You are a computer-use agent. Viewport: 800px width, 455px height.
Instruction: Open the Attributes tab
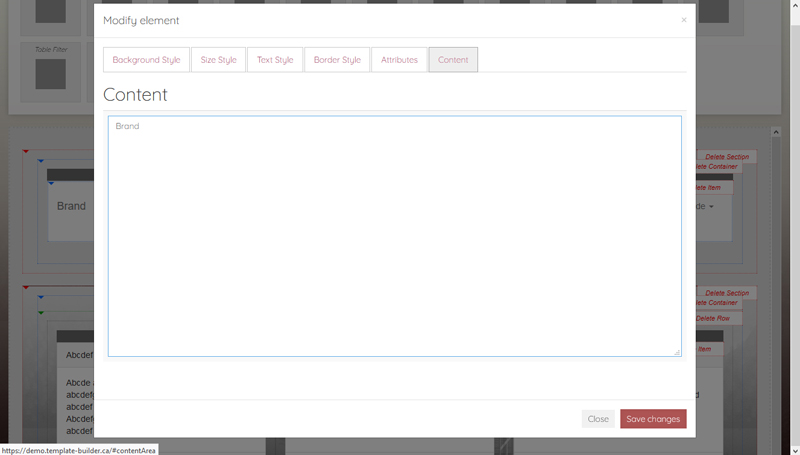[x=399, y=60]
